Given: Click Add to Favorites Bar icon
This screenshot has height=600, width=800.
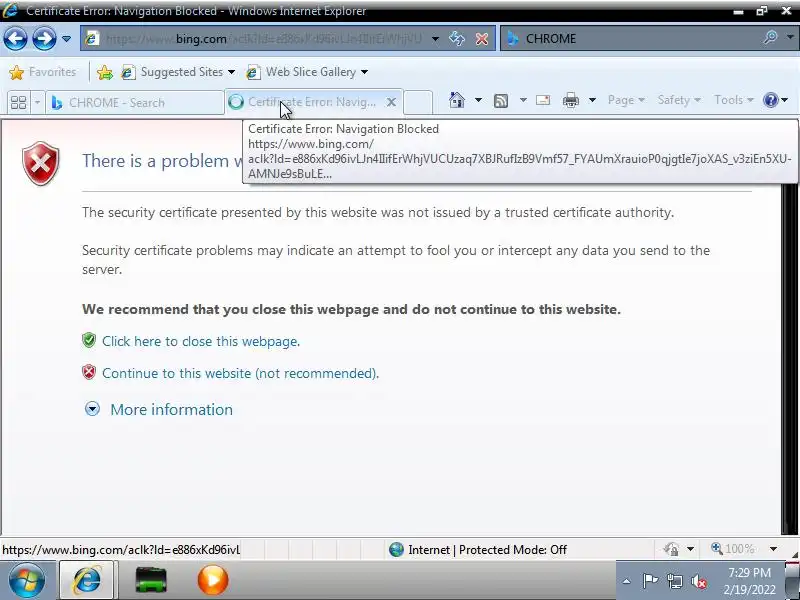Looking at the screenshot, I should 105,72.
